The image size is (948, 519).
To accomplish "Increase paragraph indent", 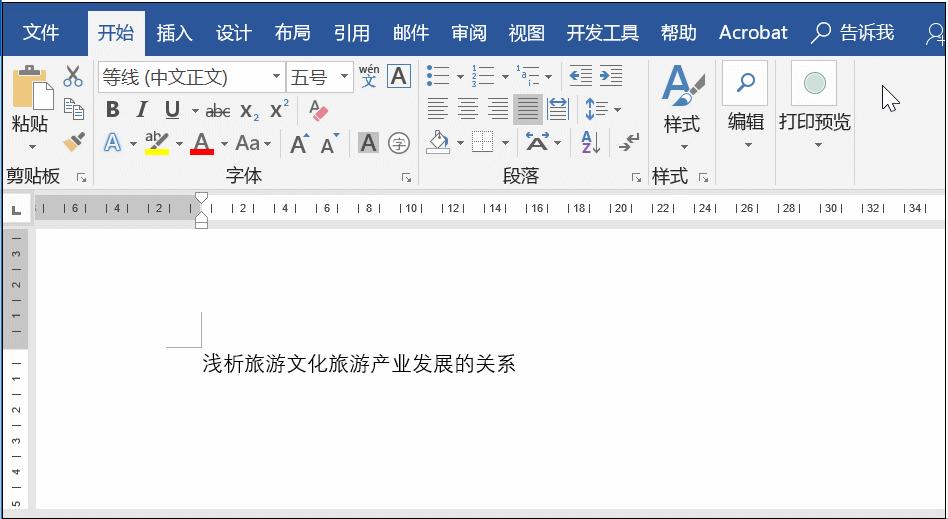I will tap(611, 76).
